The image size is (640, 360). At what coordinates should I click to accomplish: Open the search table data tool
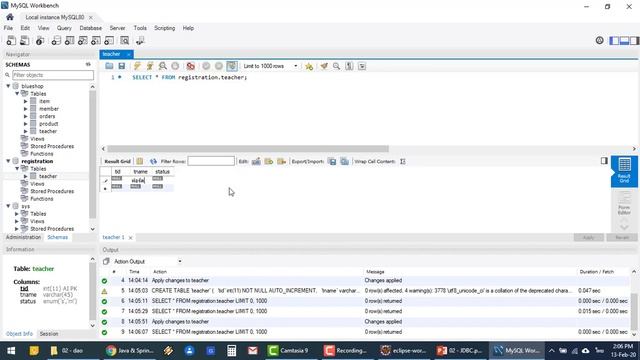tap(124, 40)
